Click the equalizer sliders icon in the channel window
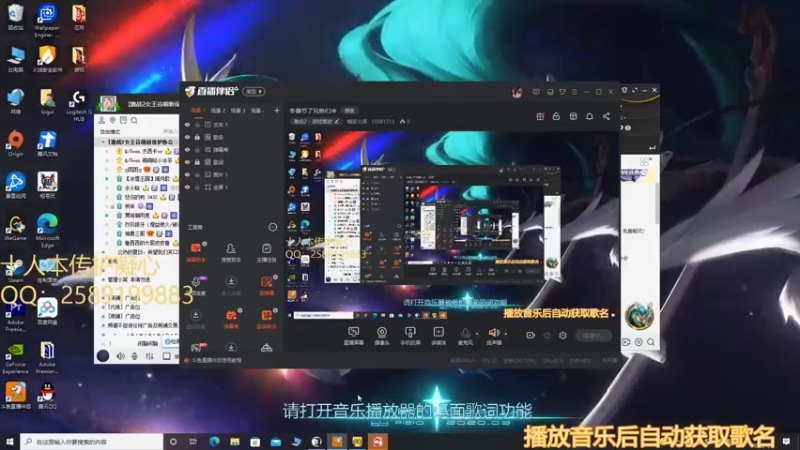 click(x=149, y=356)
